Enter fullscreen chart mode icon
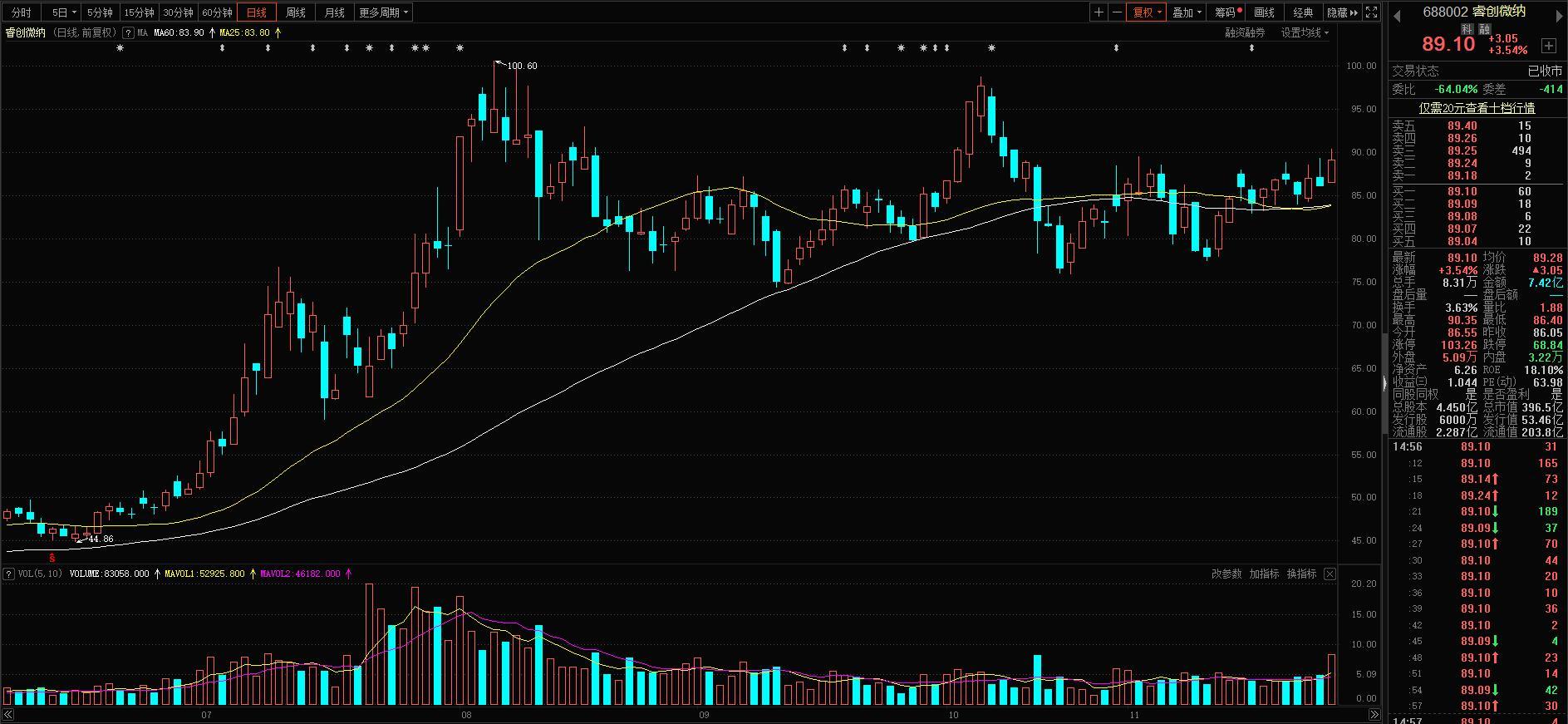This screenshot has height=724, width=1568. [1372, 12]
